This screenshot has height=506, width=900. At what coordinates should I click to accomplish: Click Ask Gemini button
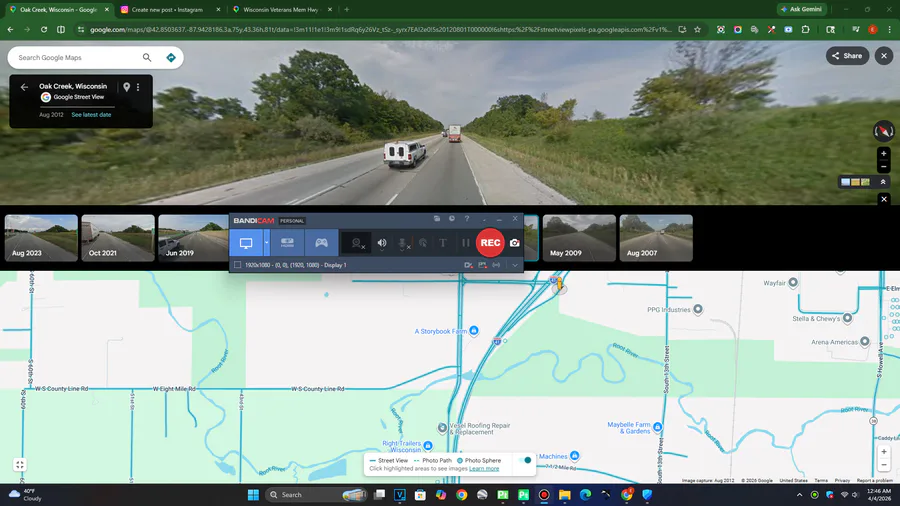801,9
